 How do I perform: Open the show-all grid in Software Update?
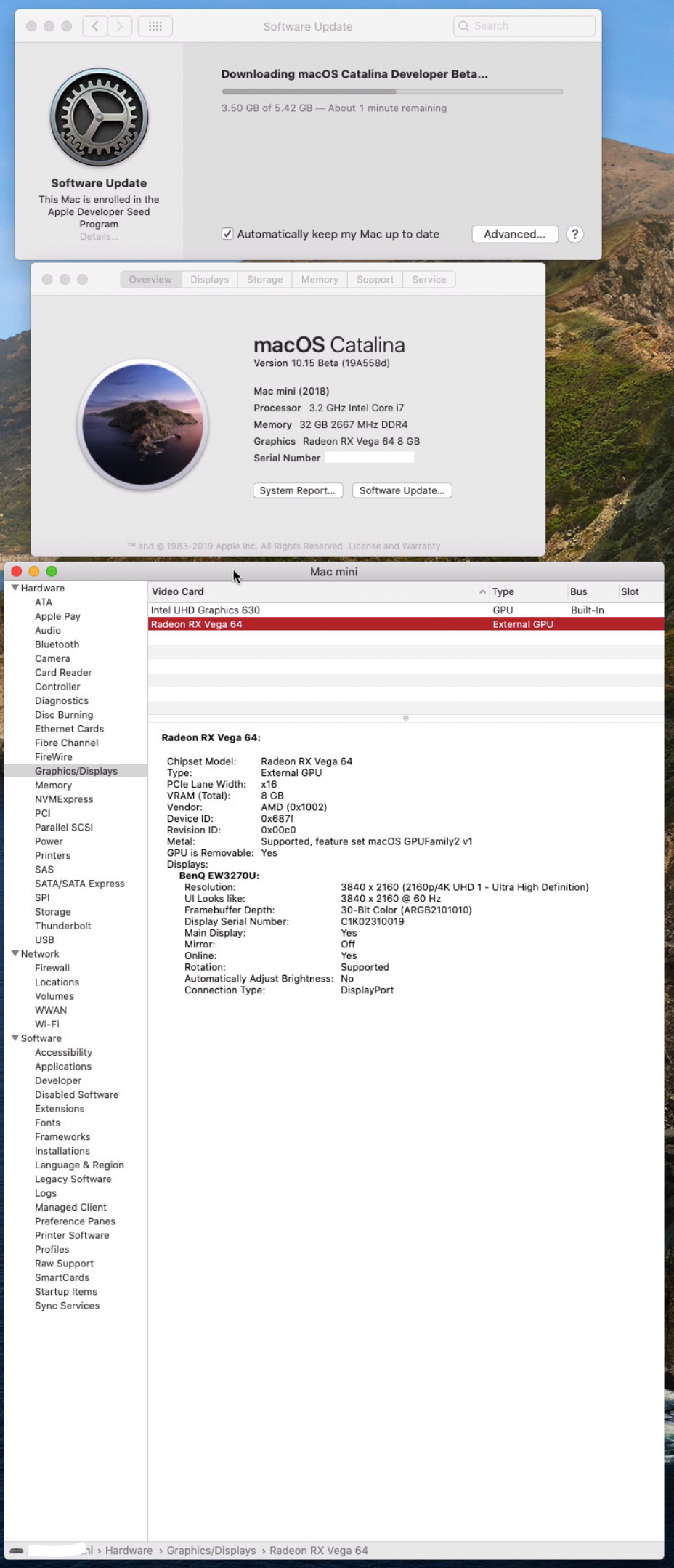(x=155, y=26)
